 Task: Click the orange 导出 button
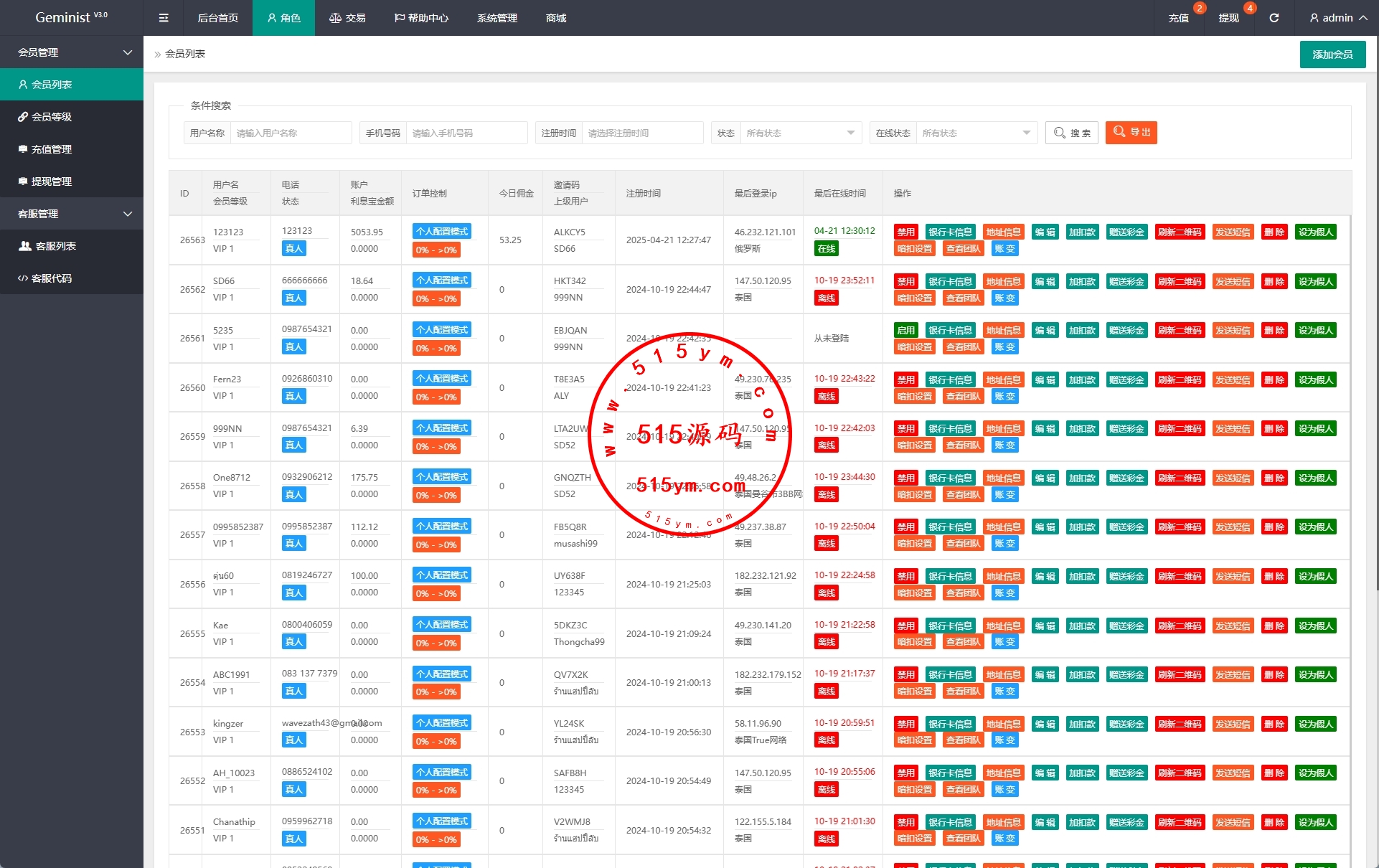coord(1131,133)
